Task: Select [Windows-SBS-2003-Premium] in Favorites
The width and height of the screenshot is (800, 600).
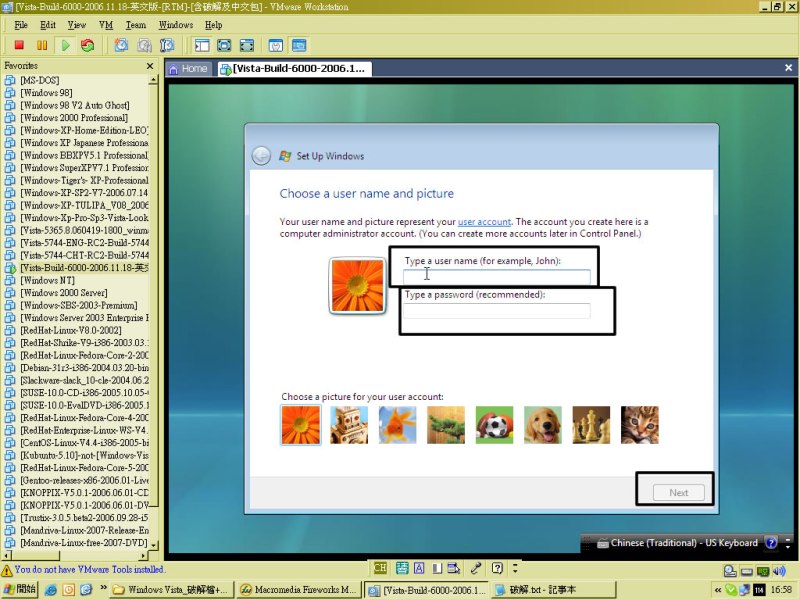Action: point(79,306)
